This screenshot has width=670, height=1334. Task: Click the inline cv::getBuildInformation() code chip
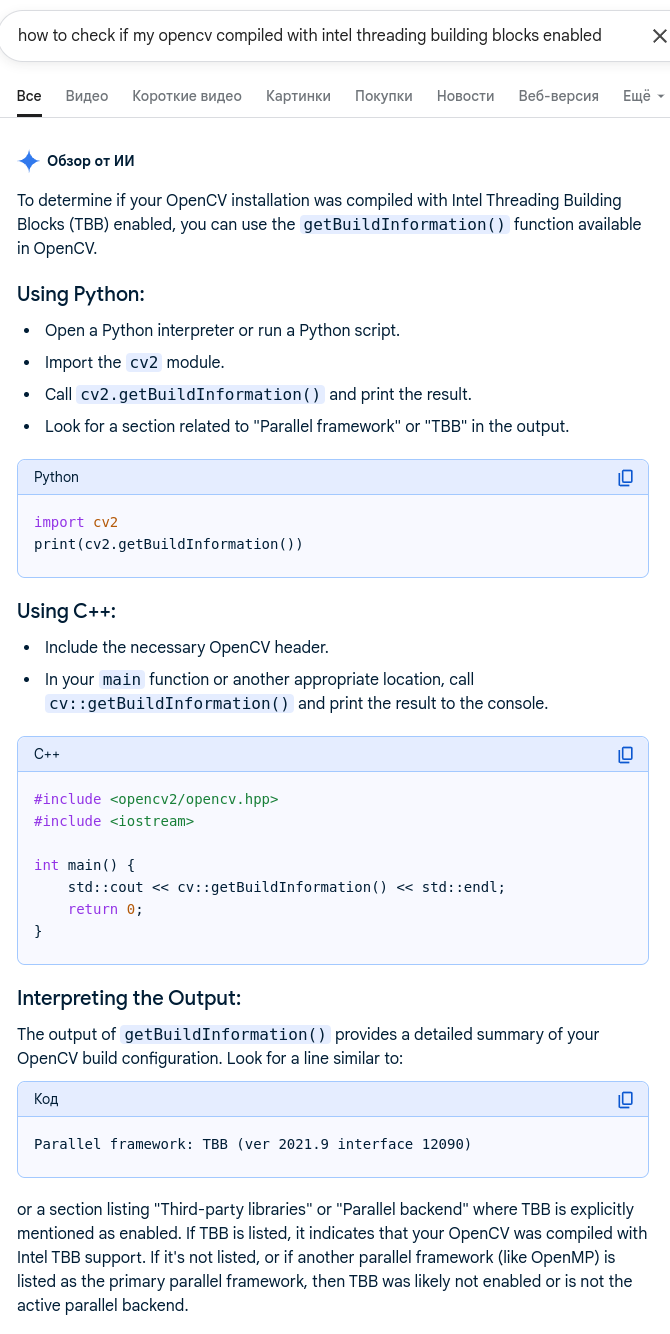[x=169, y=703]
